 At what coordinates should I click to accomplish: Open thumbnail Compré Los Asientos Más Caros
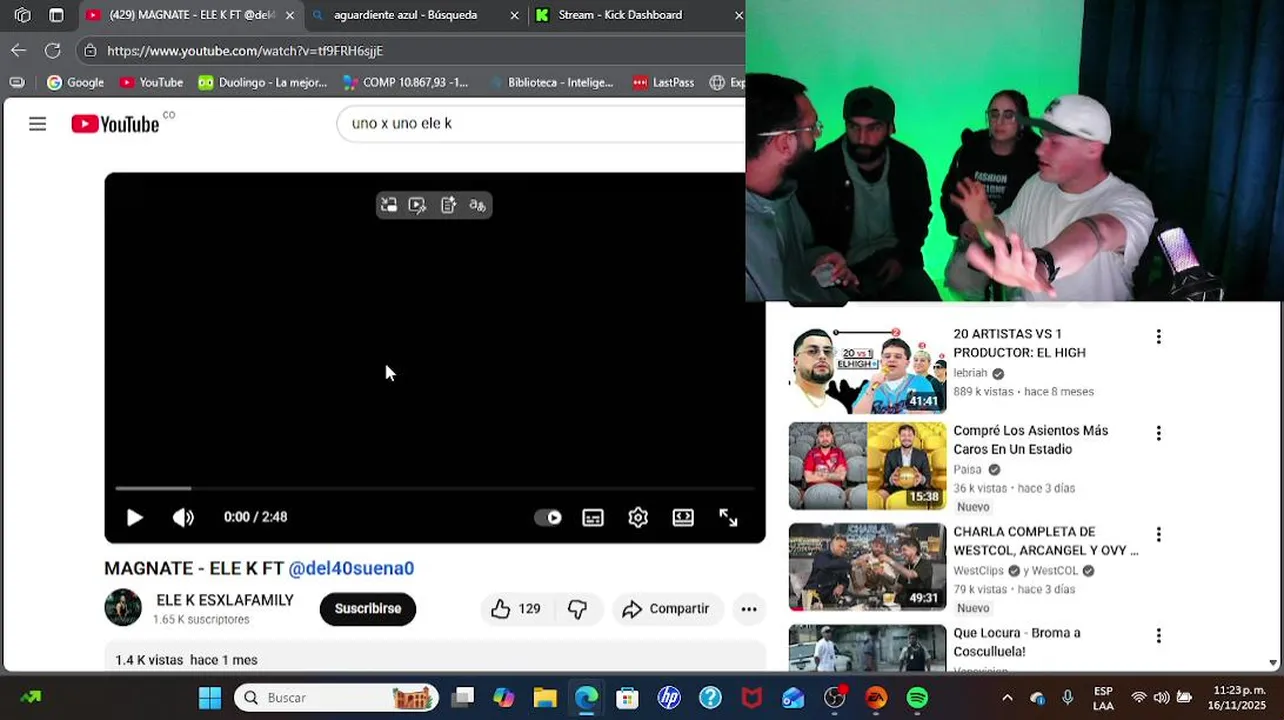click(x=867, y=466)
